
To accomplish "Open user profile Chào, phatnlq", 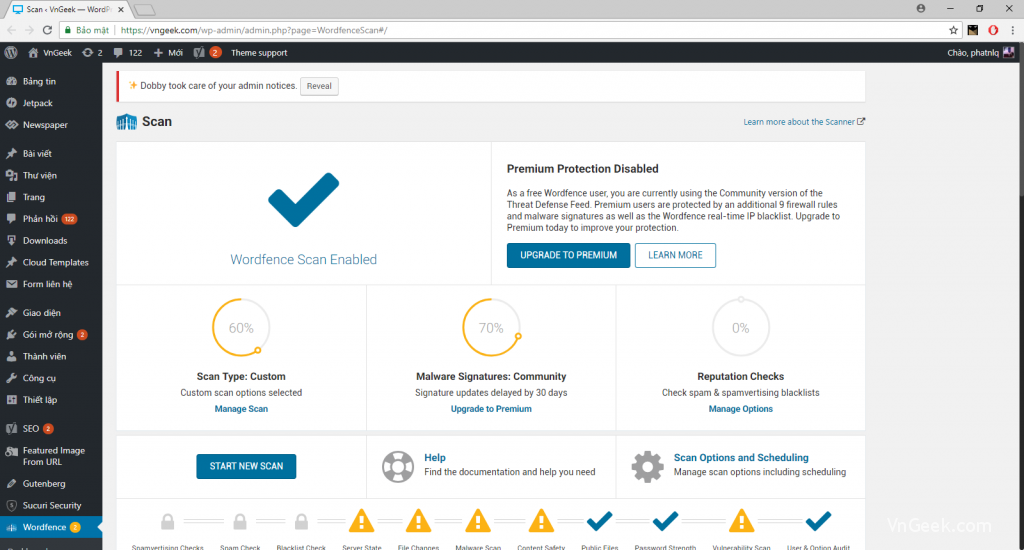I will click(981, 53).
